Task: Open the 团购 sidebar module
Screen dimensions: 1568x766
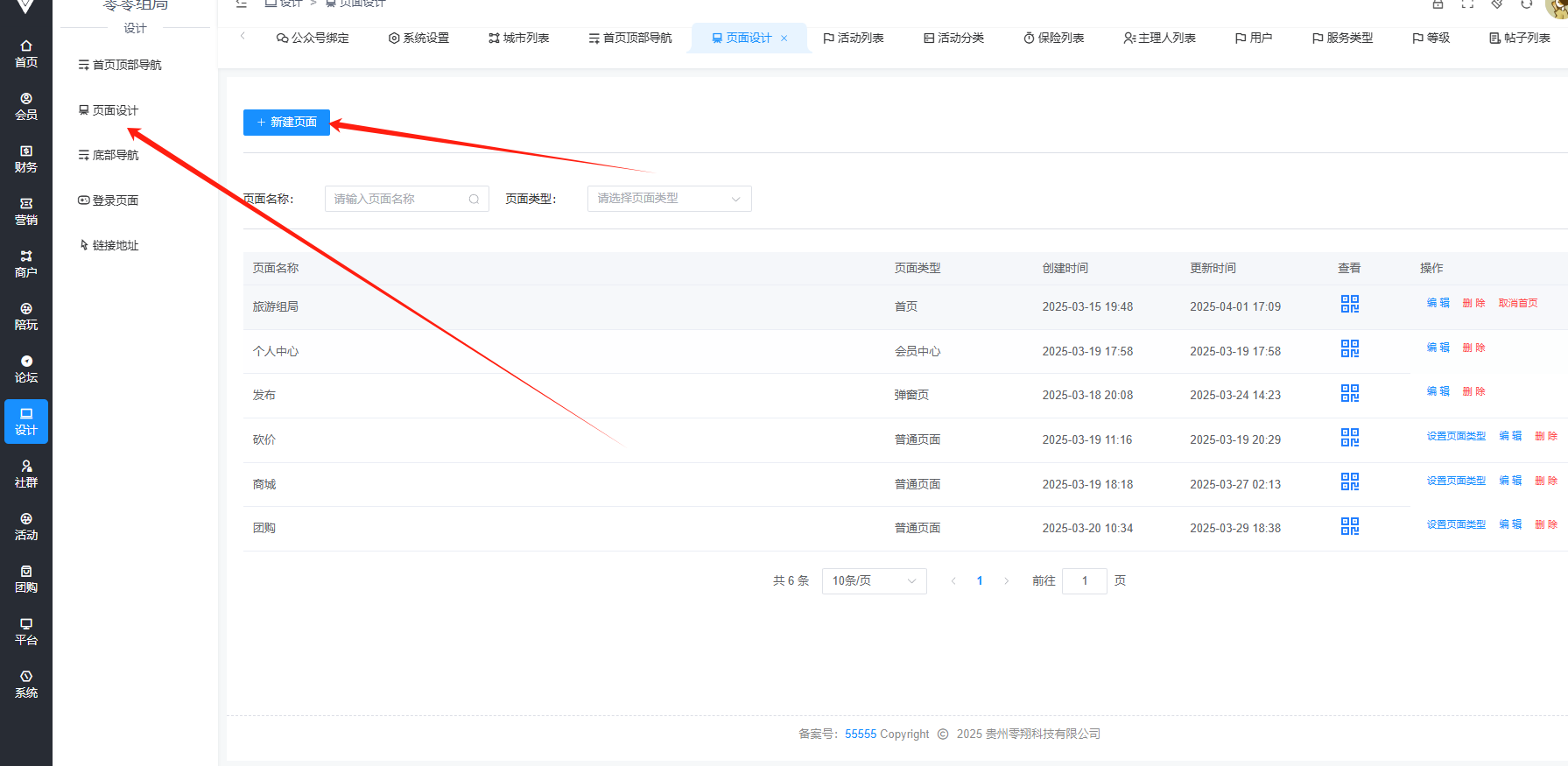Action: tap(26, 579)
